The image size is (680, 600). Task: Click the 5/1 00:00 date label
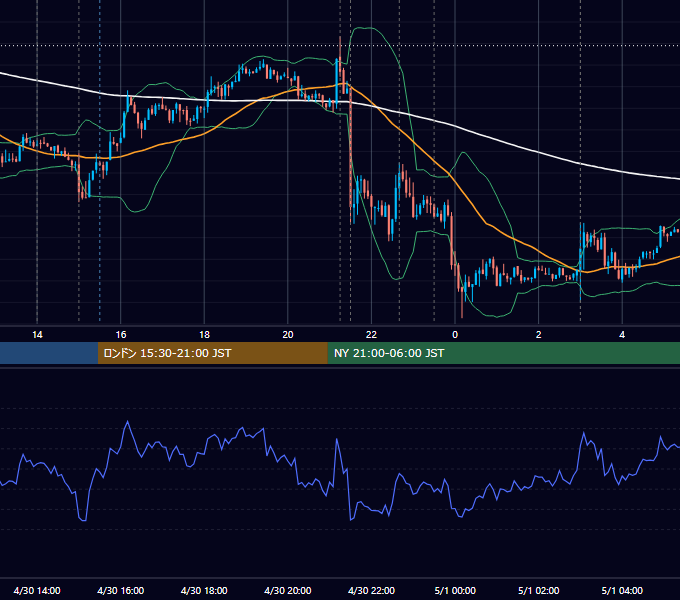pos(455,590)
